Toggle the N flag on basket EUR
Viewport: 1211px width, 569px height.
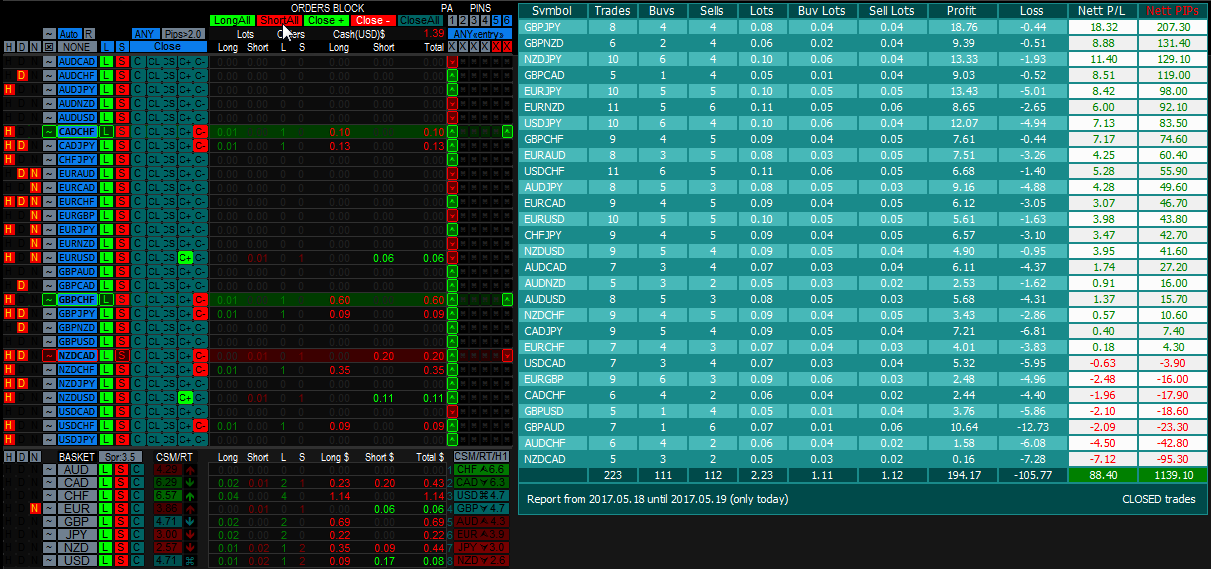click(35, 509)
